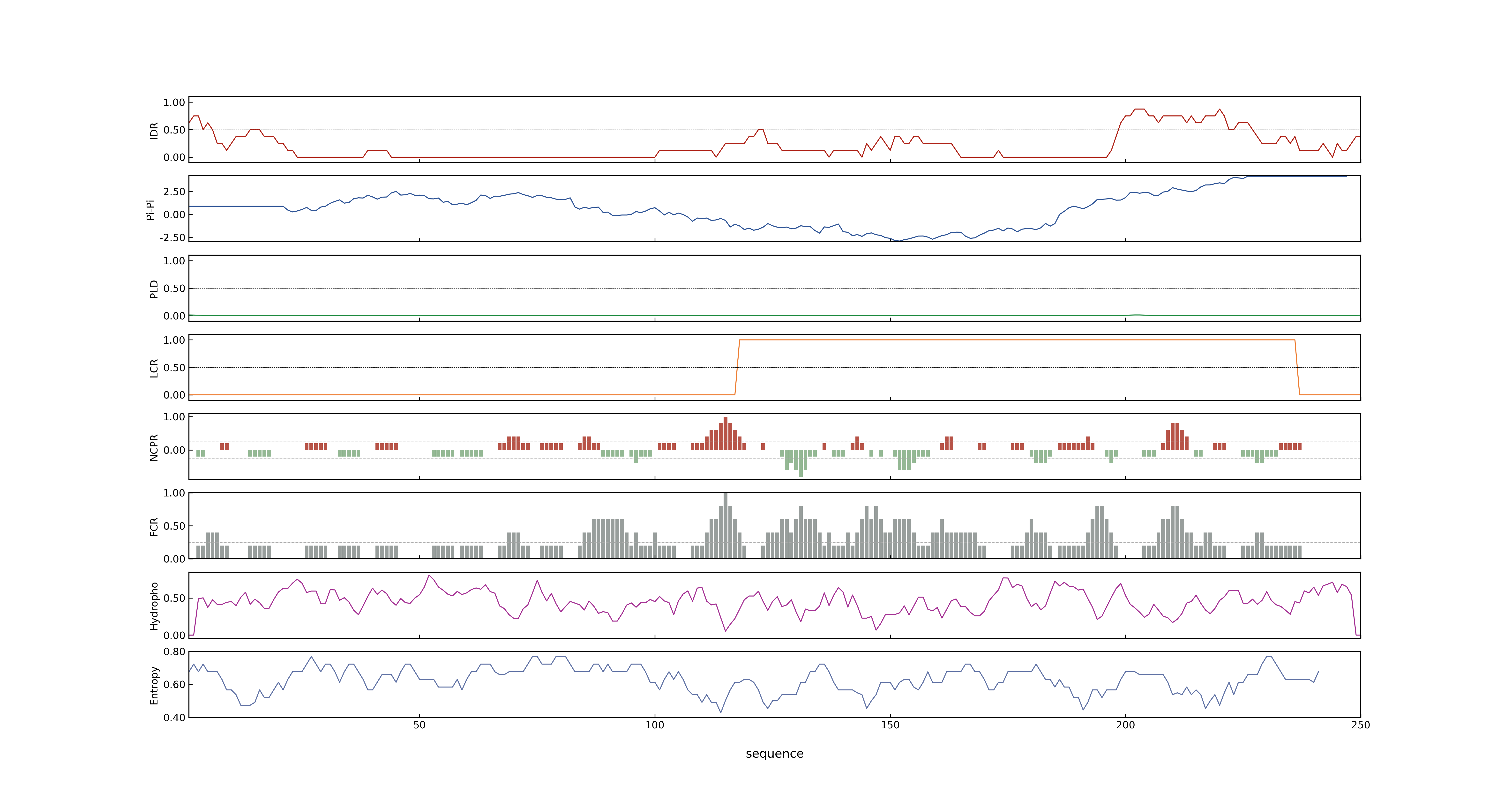Click the IDR axis label
1512x806 pixels.
pyautogui.click(x=154, y=130)
